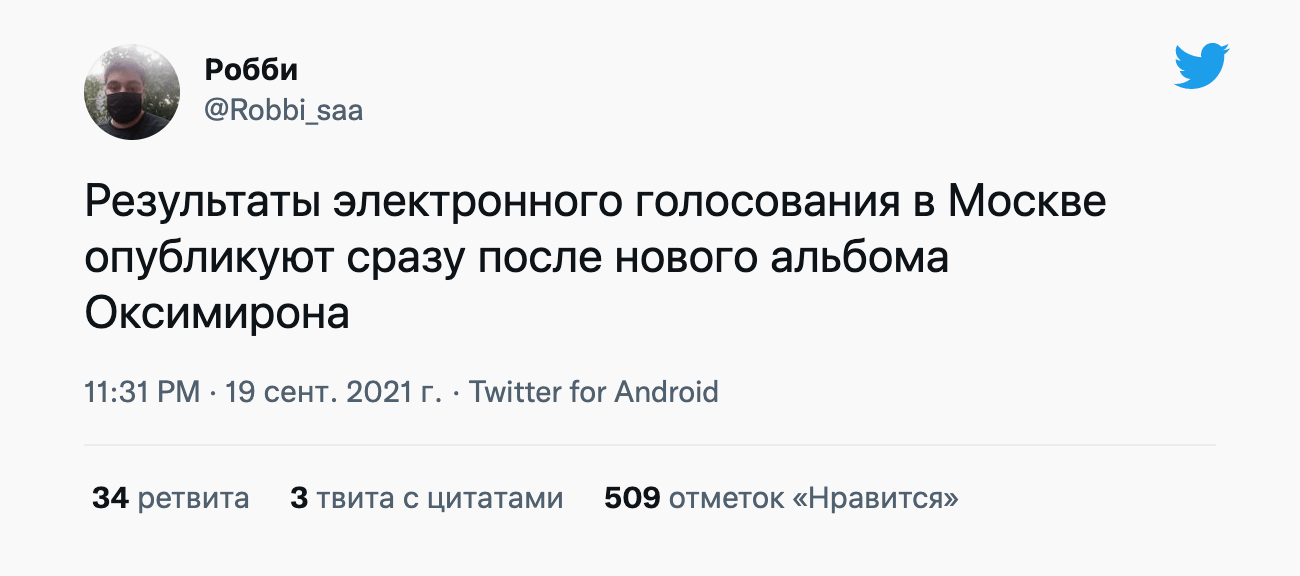
Task: Click the word Результаты in the tweet
Action: tap(201, 203)
